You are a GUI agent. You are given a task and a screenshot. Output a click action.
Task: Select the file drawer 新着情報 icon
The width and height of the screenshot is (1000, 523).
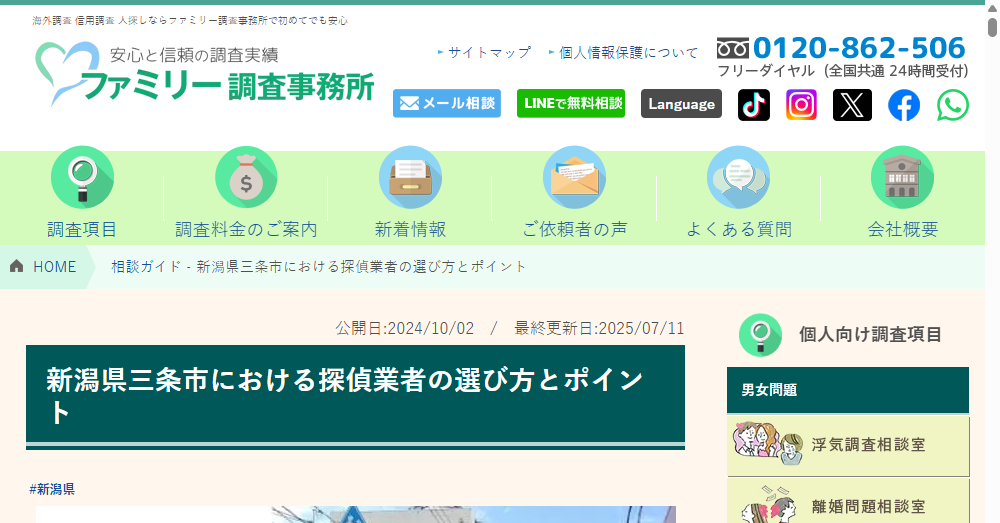(x=410, y=177)
